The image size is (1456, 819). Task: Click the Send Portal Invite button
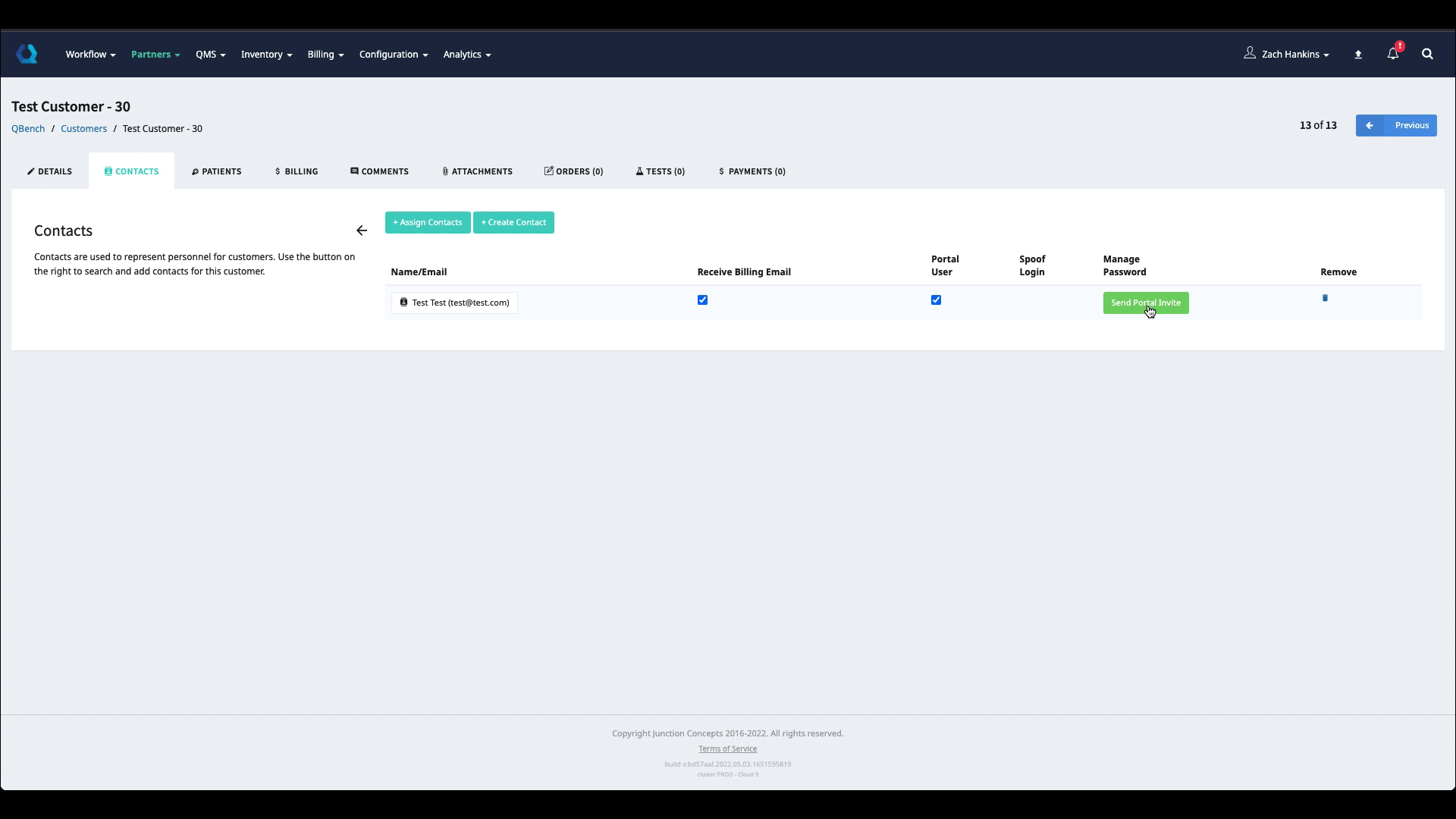click(x=1145, y=303)
